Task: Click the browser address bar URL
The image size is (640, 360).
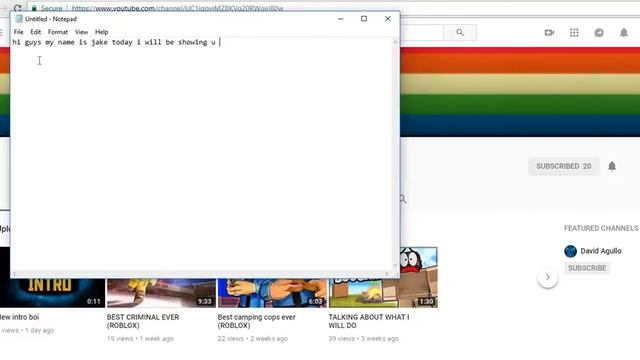Action: tap(178, 8)
